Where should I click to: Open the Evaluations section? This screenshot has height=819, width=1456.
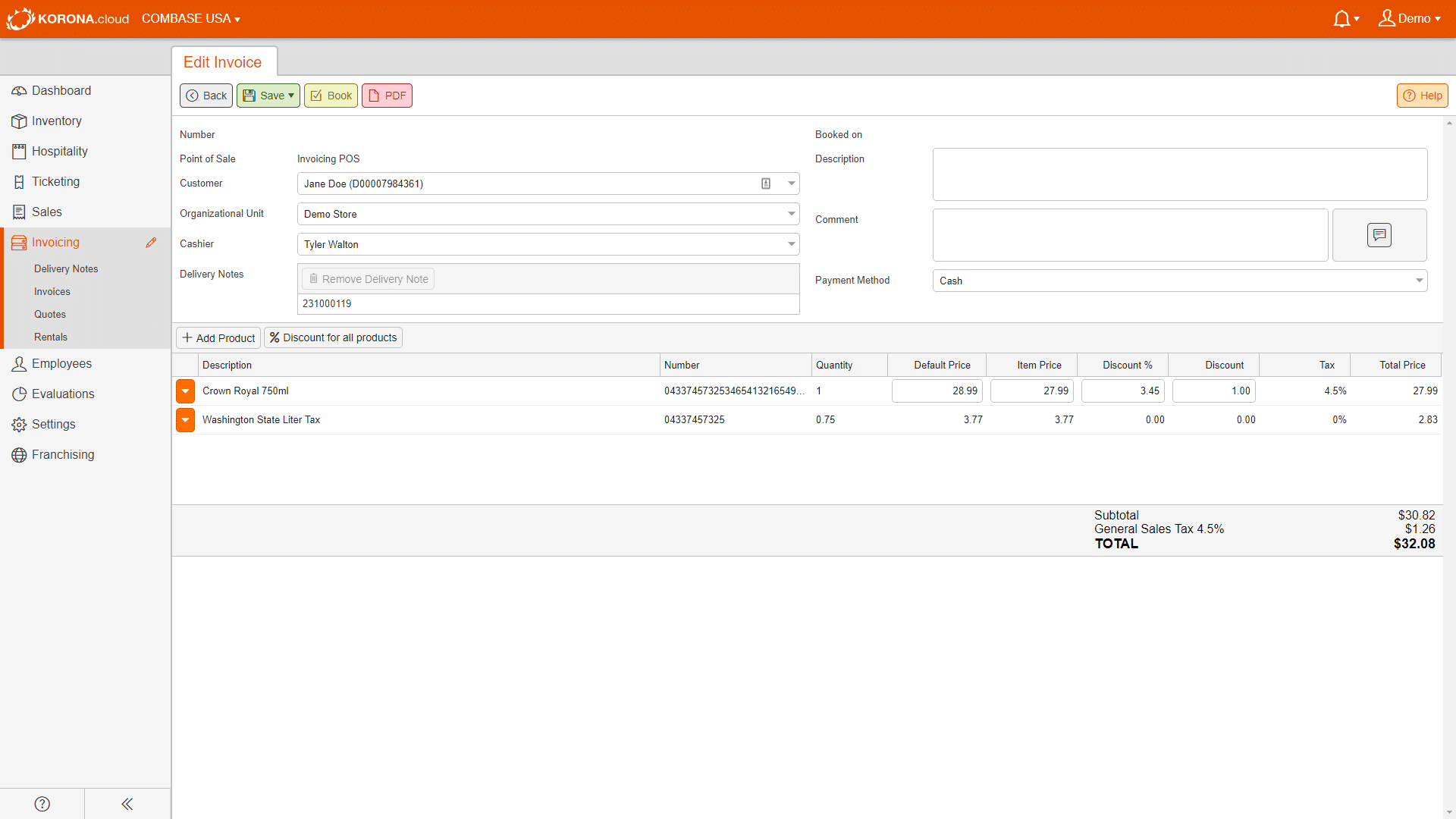coord(85,394)
